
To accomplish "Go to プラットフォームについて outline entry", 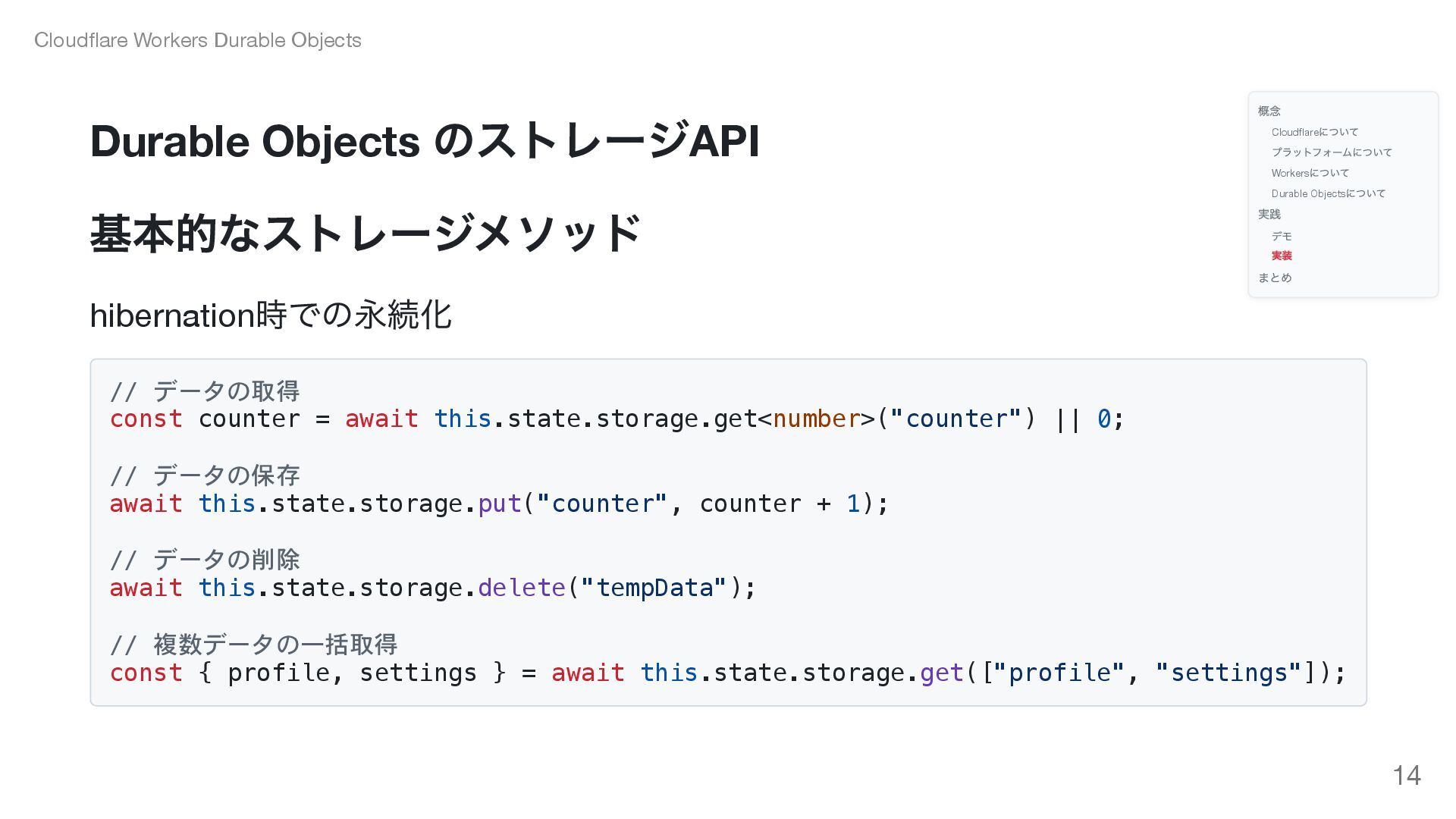I will [x=1332, y=152].
